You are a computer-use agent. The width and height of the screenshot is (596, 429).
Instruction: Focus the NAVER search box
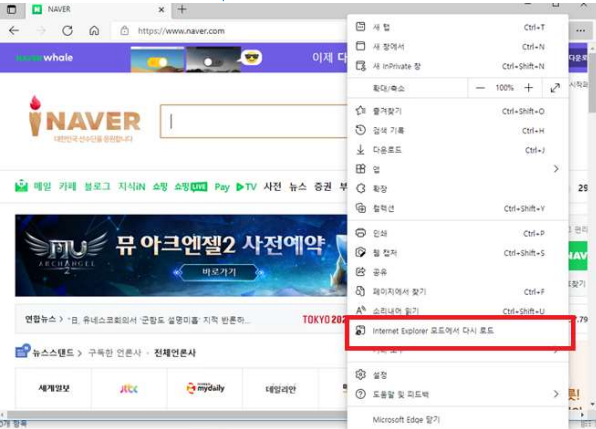coord(254,121)
